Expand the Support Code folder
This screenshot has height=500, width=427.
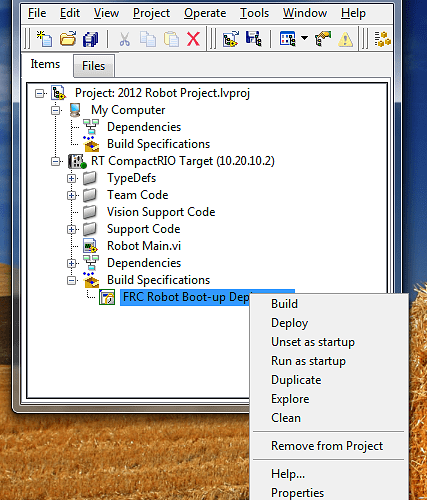click(71, 229)
